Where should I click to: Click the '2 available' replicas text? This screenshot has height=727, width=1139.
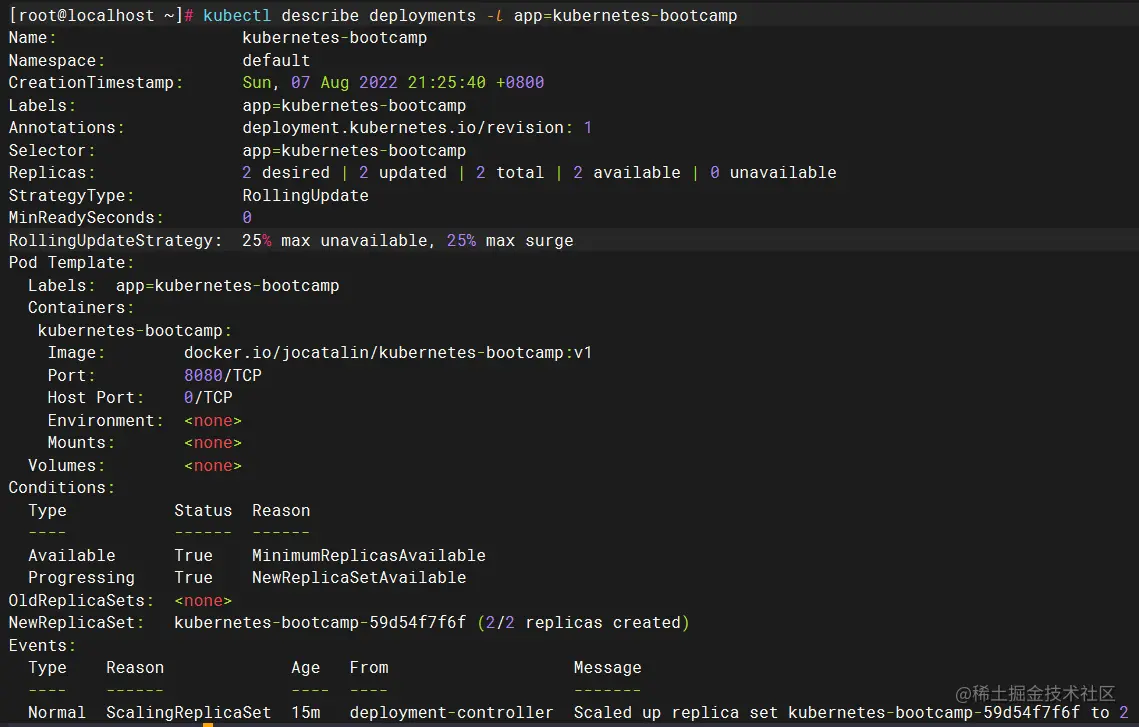[x=626, y=173]
